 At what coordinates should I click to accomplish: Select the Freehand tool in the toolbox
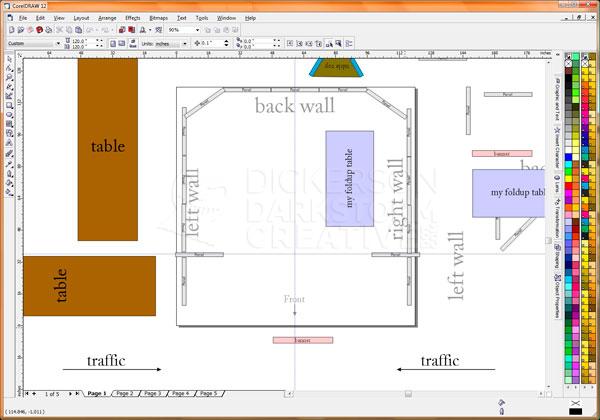9,86
